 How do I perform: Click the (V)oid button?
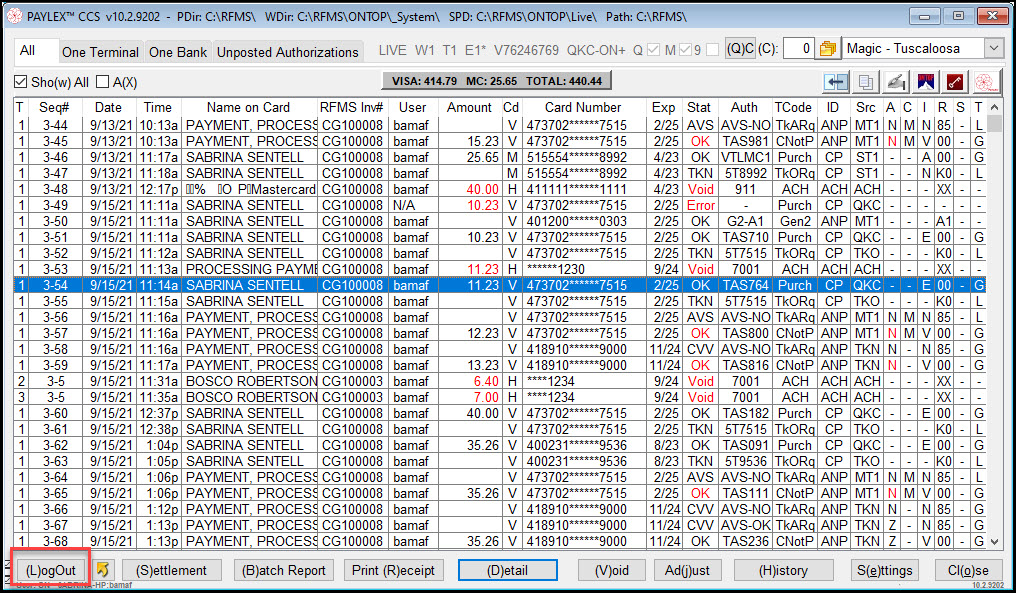point(612,570)
